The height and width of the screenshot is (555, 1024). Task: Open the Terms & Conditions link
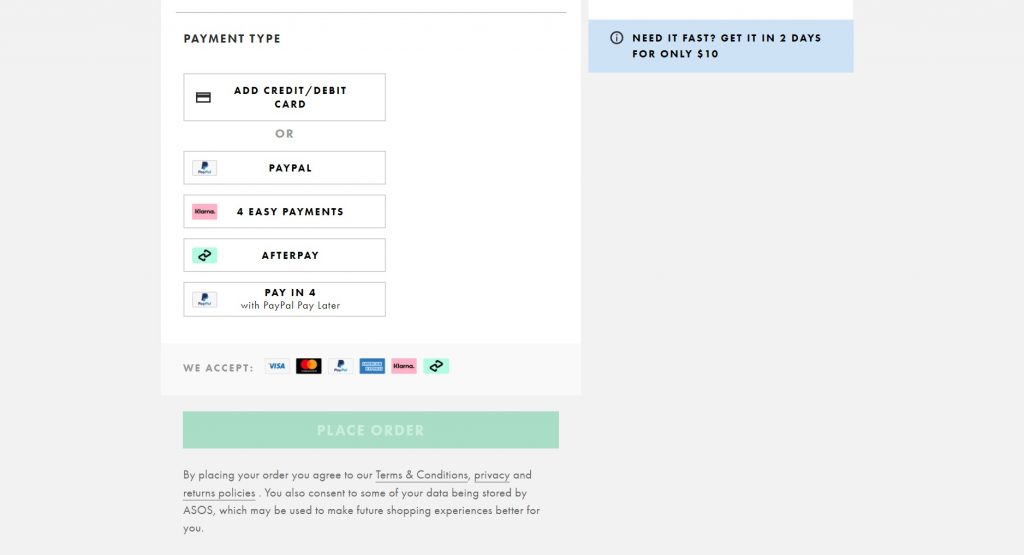[x=421, y=475]
